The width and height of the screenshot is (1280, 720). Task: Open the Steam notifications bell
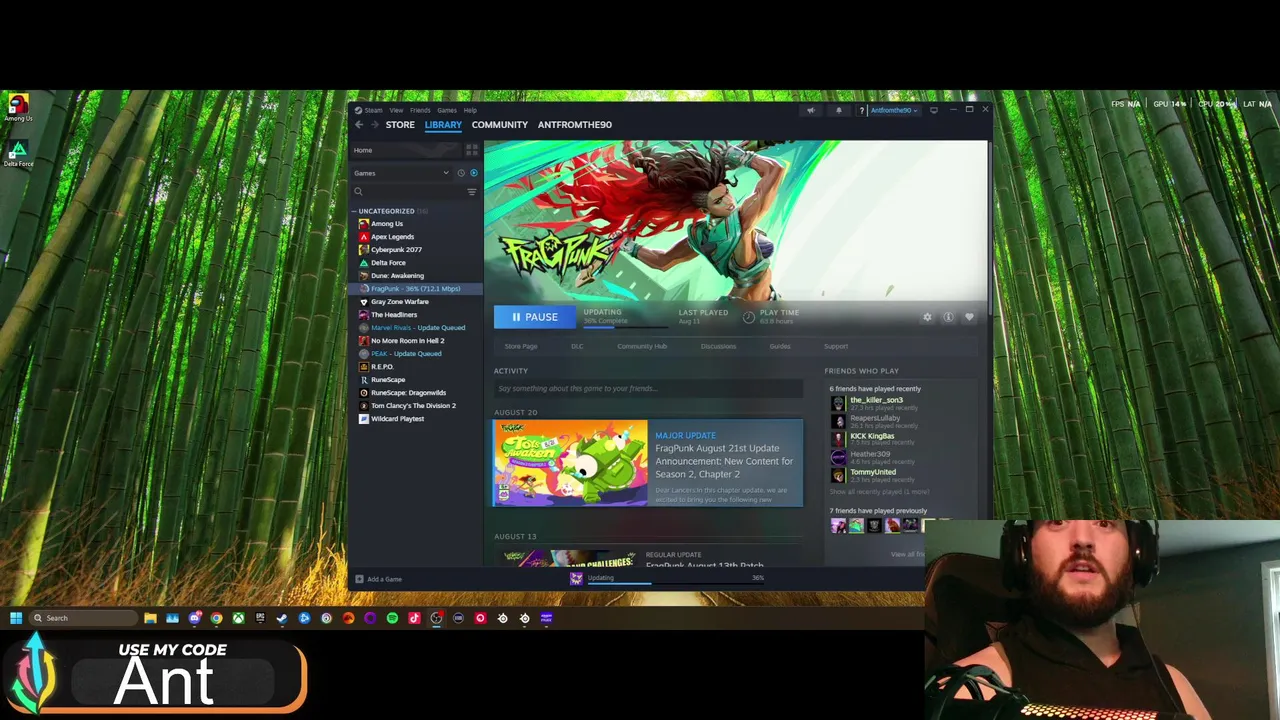pyautogui.click(x=838, y=110)
